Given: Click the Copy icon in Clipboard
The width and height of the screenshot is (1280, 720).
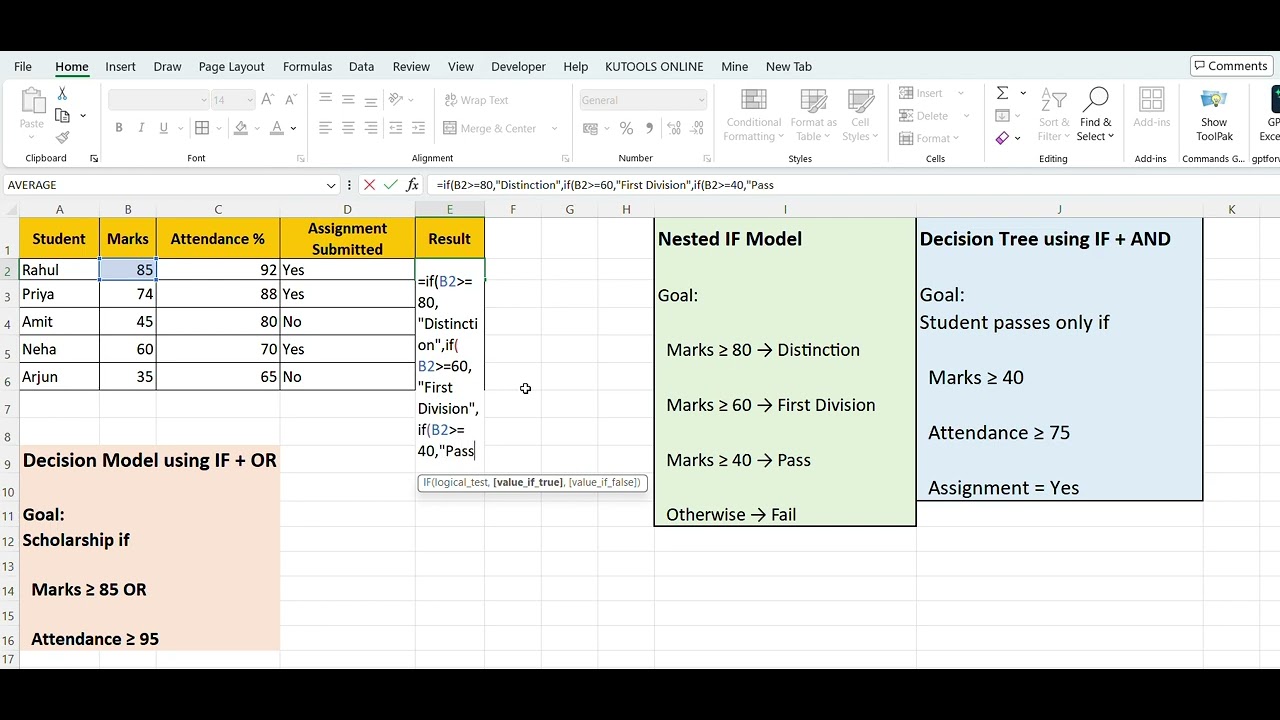Looking at the screenshot, I should point(62,116).
